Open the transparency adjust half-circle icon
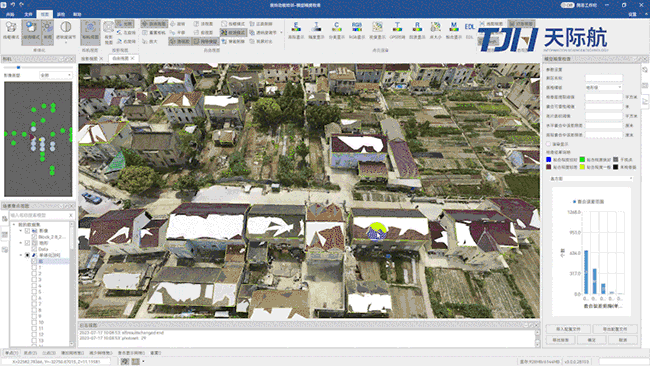The image size is (650, 366). tap(65, 27)
